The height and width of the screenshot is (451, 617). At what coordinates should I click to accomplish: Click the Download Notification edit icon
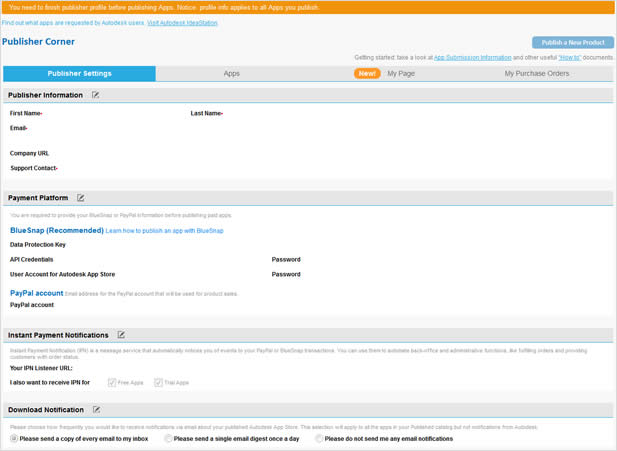(x=97, y=410)
